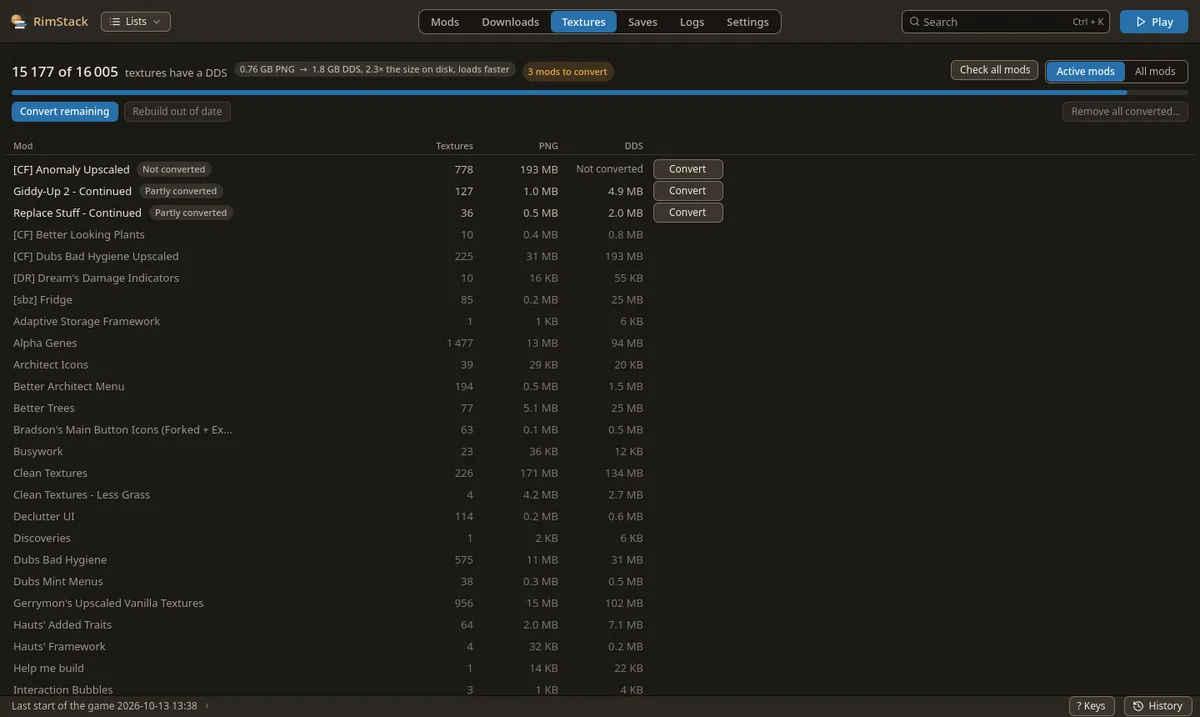
Task: Open the Logs tab
Action: 692,22
